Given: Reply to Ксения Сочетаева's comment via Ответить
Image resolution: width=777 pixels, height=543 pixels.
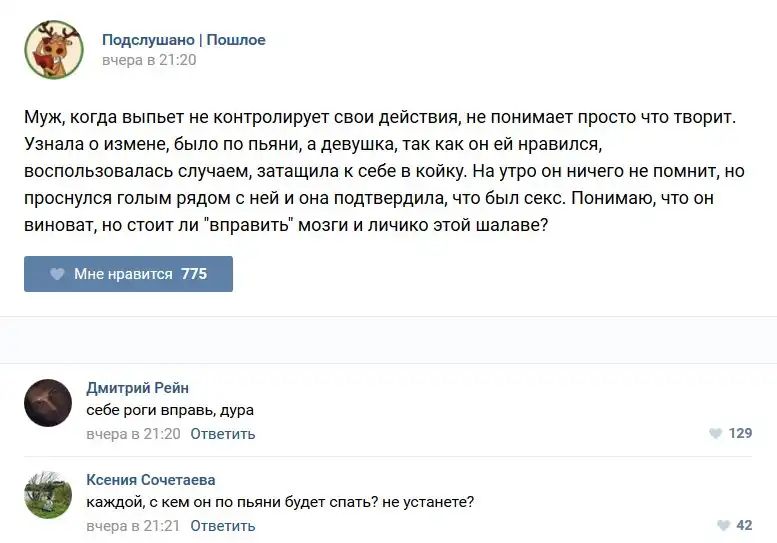Looking at the screenshot, I should 222,526.
